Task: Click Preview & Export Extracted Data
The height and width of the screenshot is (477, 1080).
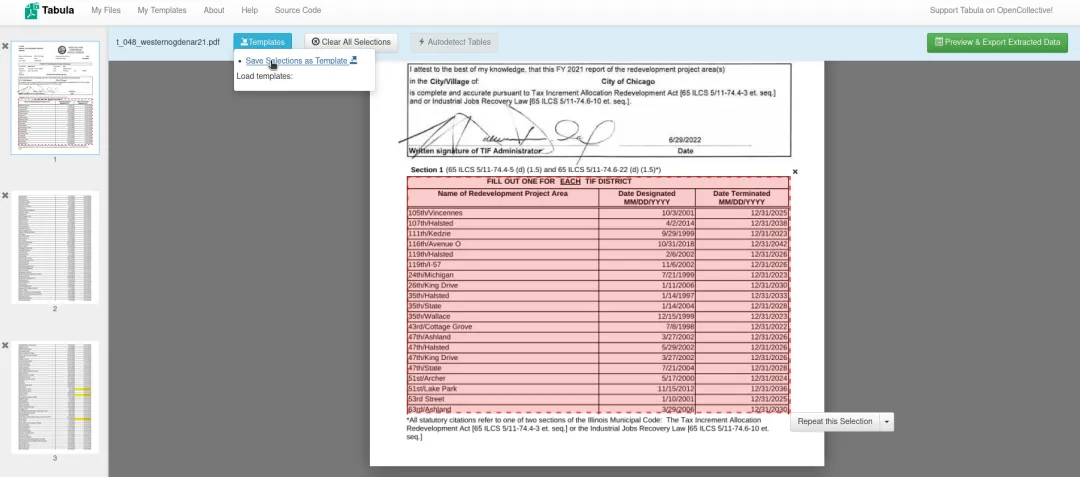Action: 997,42
